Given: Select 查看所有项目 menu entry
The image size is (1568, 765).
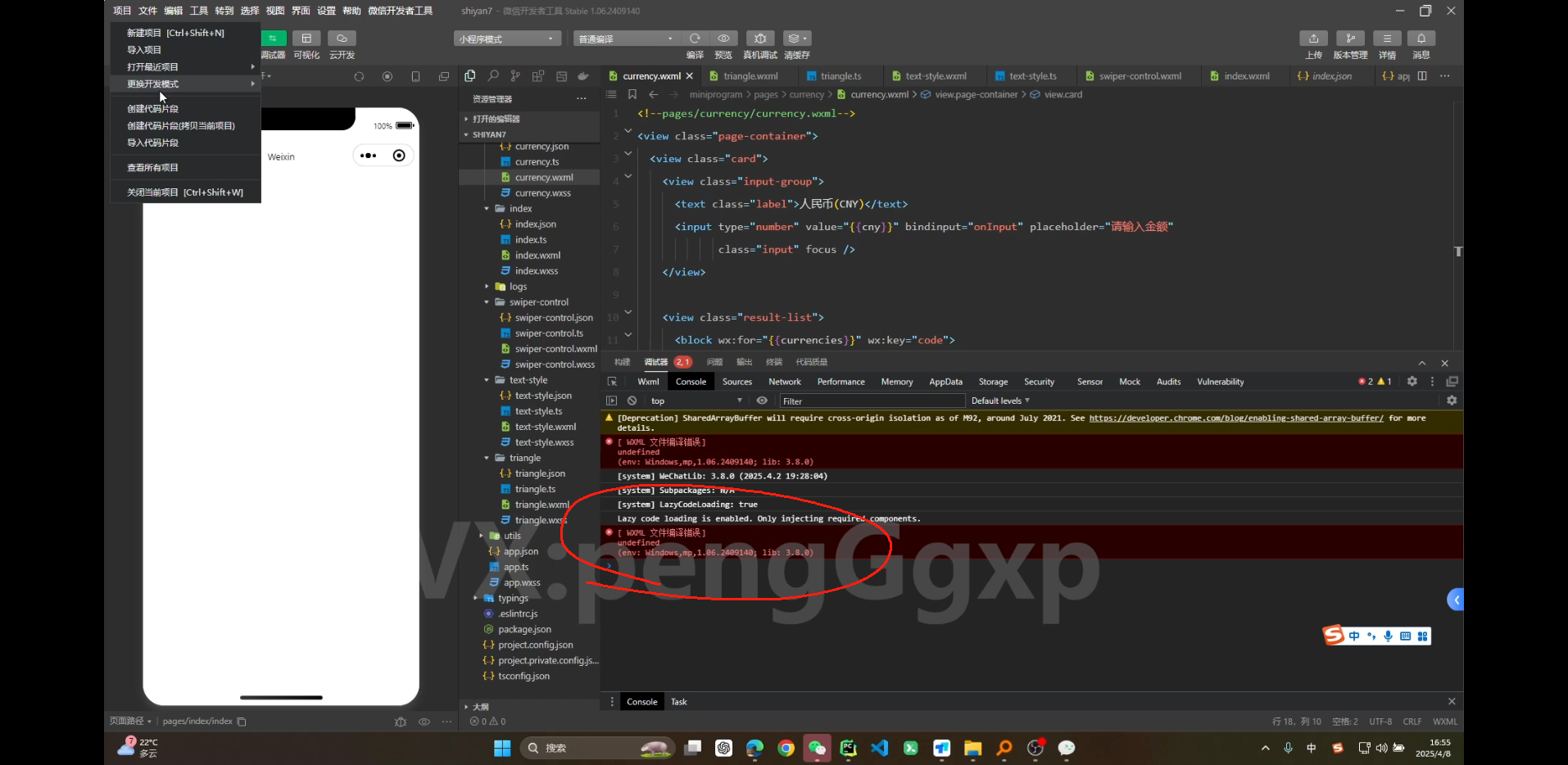Looking at the screenshot, I should tap(186, 168).
